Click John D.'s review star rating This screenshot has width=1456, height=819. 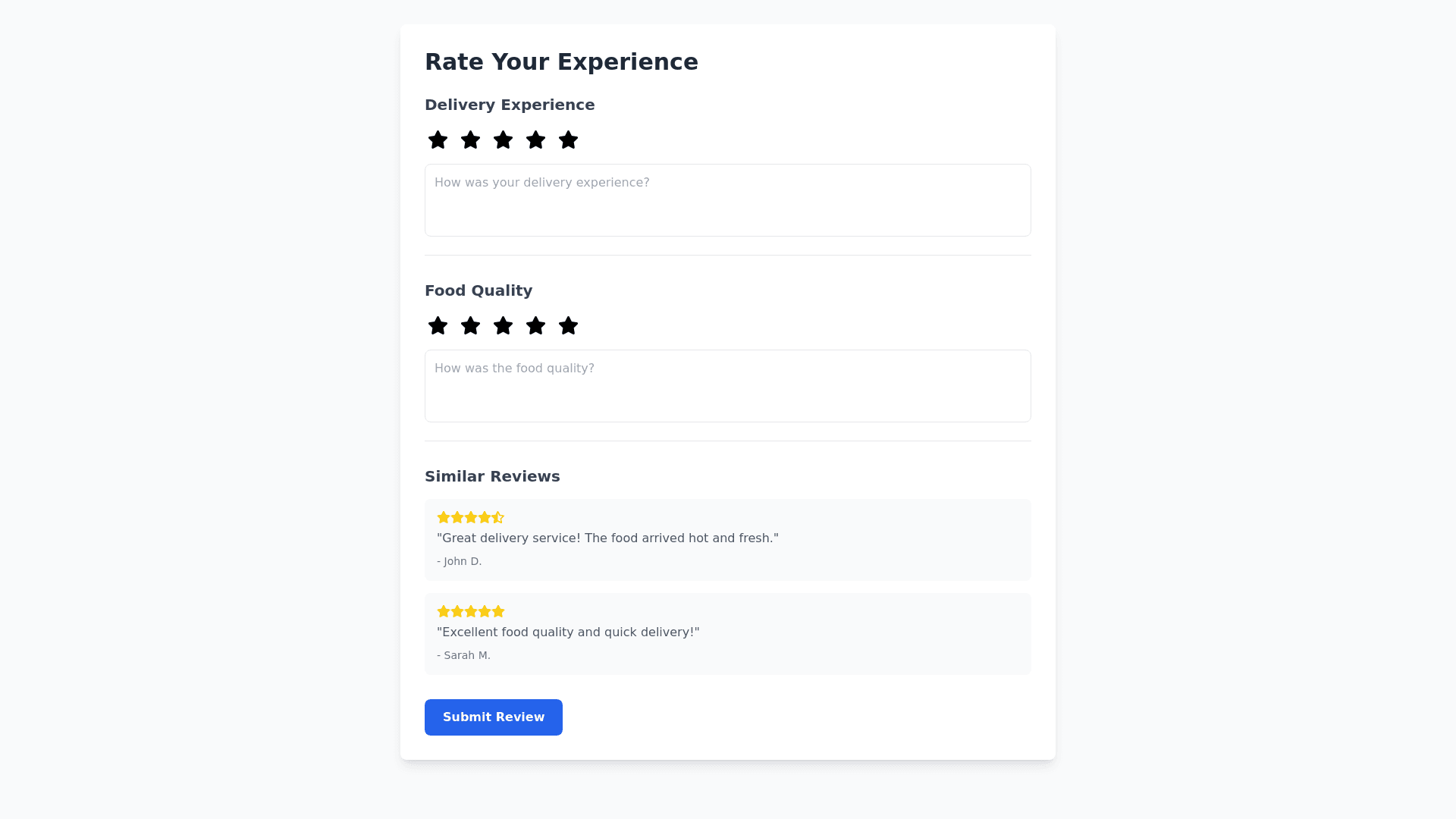pos(471,518)
